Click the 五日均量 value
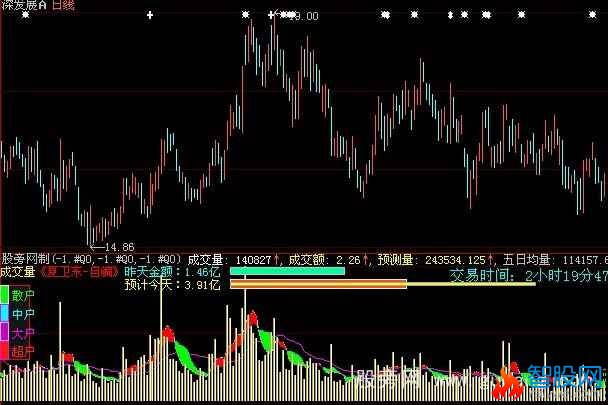608x405 pixels. [x=555, y=260]
